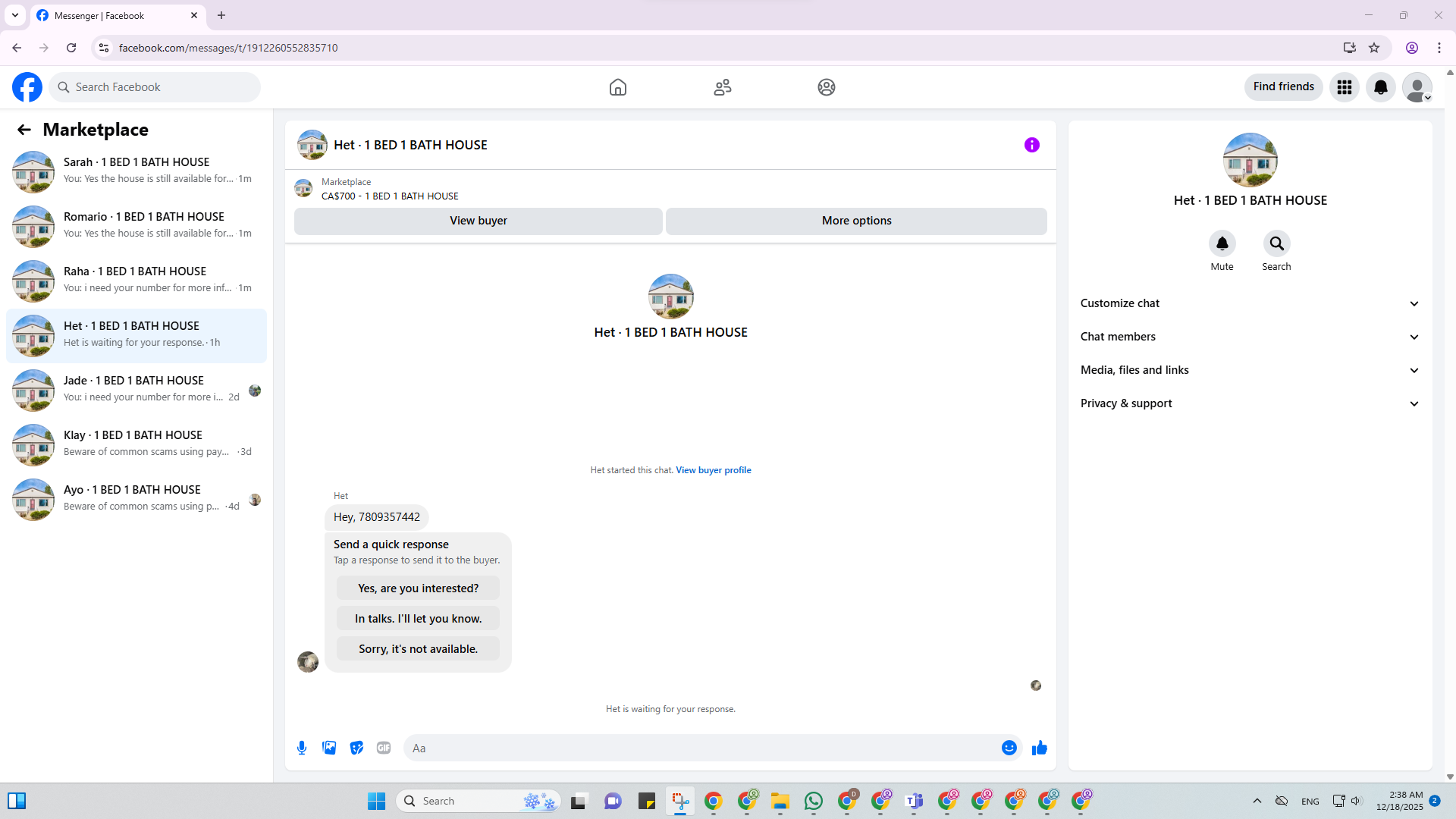Open the GIF picker icon
Screen dimensions: 1456x819
[x=384, y=748]
